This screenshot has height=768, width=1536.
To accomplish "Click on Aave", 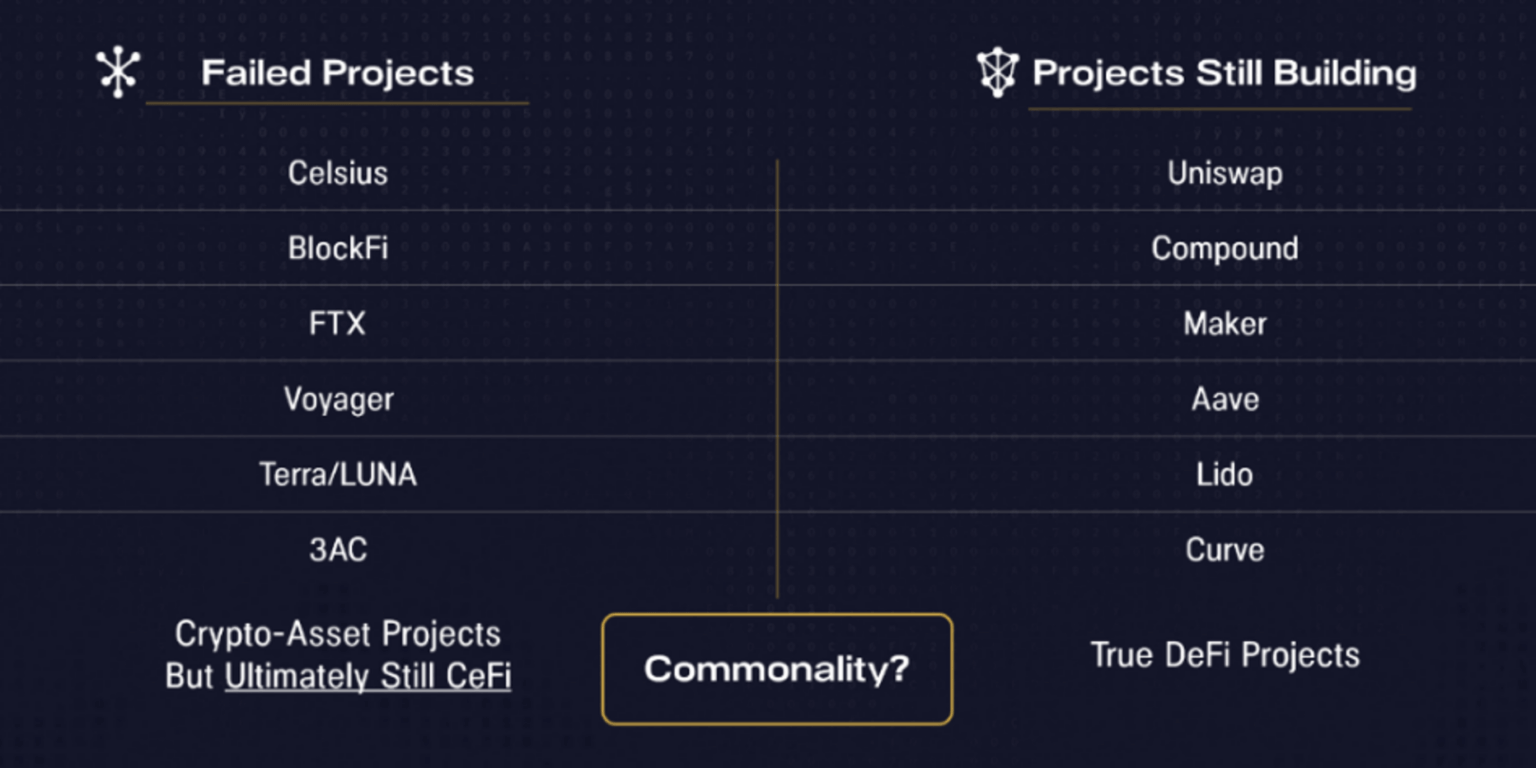I will (x=1225, y=400).
